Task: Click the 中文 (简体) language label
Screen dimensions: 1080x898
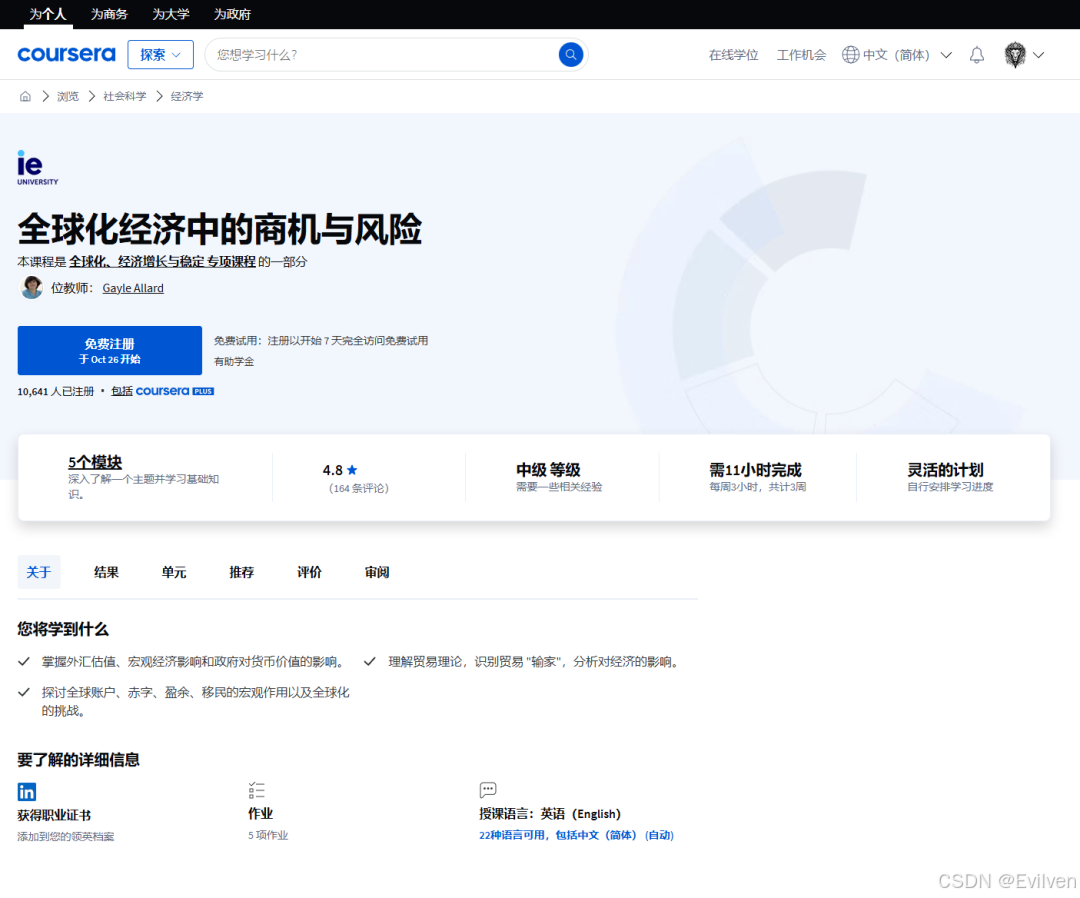Action: click(896, 55)
